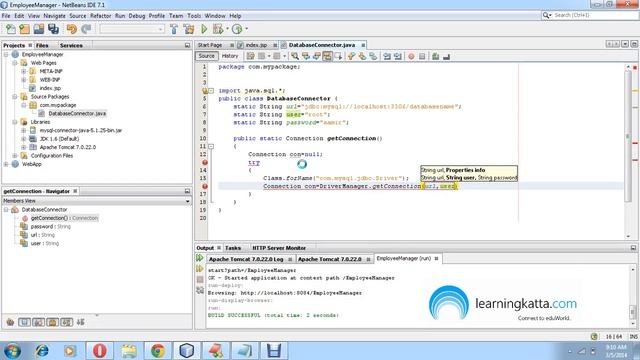Viewport: 640px width, 360px height.
Task: Expand the WEB-INF folder node
Action: (x=24, y=80)
